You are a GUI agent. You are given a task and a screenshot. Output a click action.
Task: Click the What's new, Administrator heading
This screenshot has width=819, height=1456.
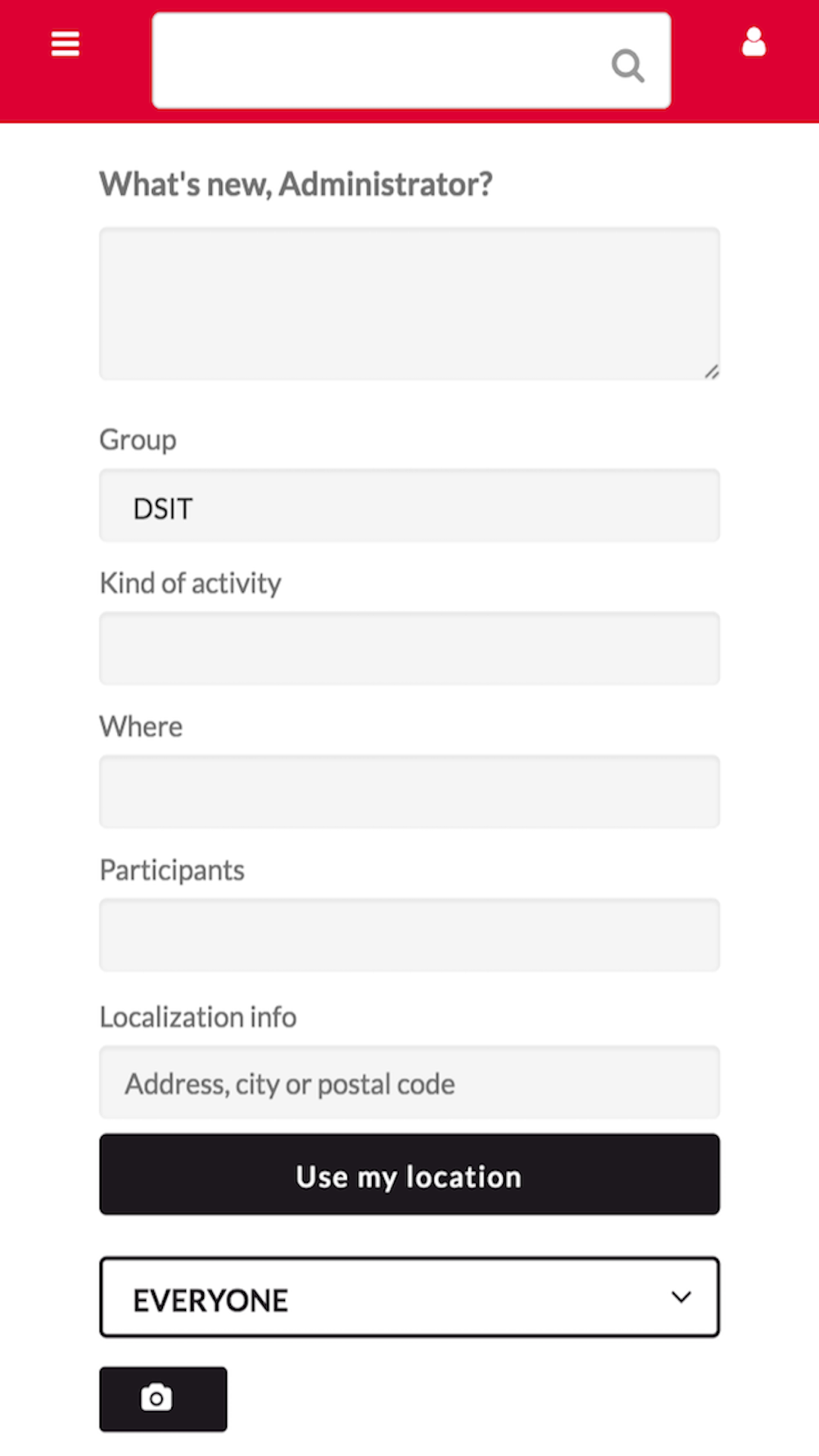(296, 184)
